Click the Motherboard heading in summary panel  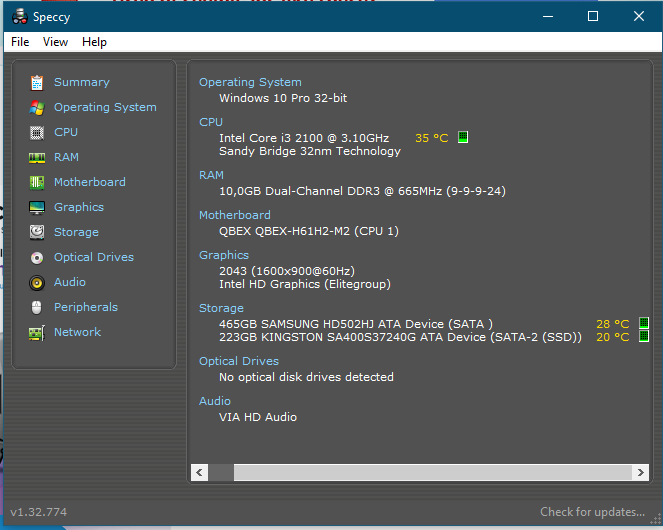(235, 215)
